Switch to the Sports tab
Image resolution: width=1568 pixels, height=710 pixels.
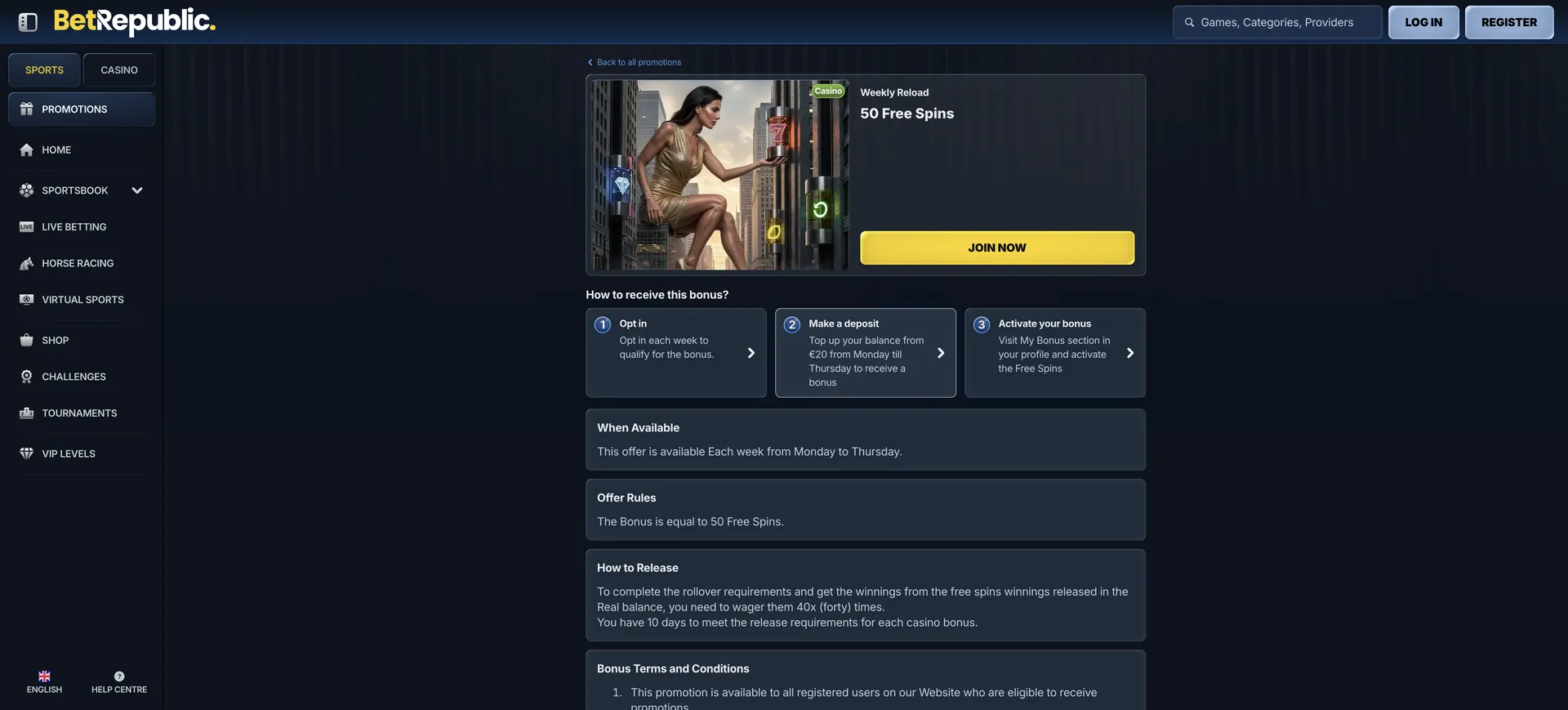tap(44, 70)
